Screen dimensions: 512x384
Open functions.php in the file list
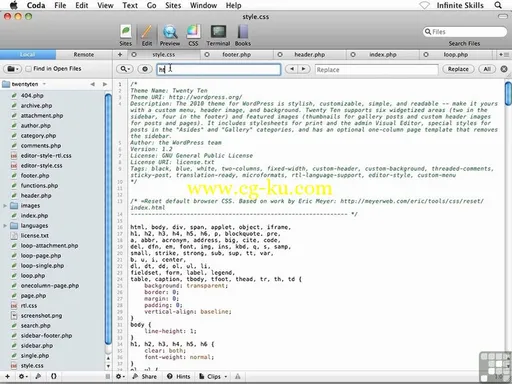[x=39, y=186]
